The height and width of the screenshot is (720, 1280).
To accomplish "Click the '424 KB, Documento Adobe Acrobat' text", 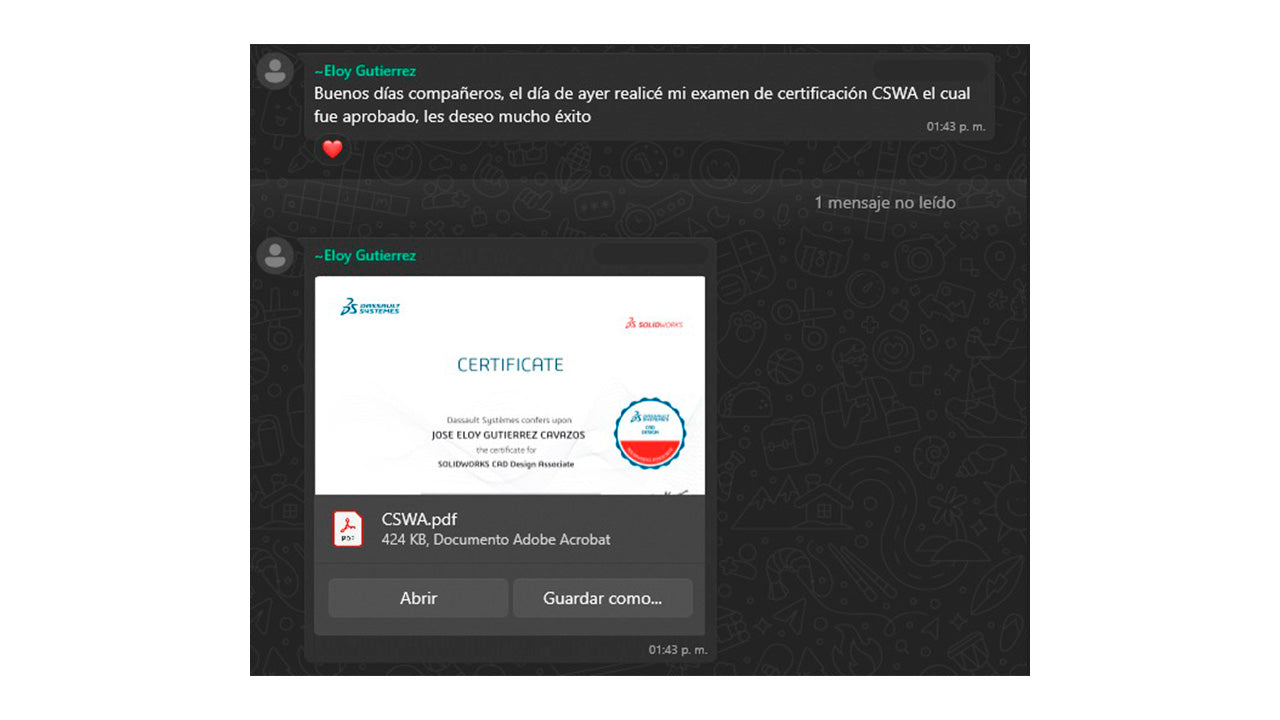I will pos(496,539).
